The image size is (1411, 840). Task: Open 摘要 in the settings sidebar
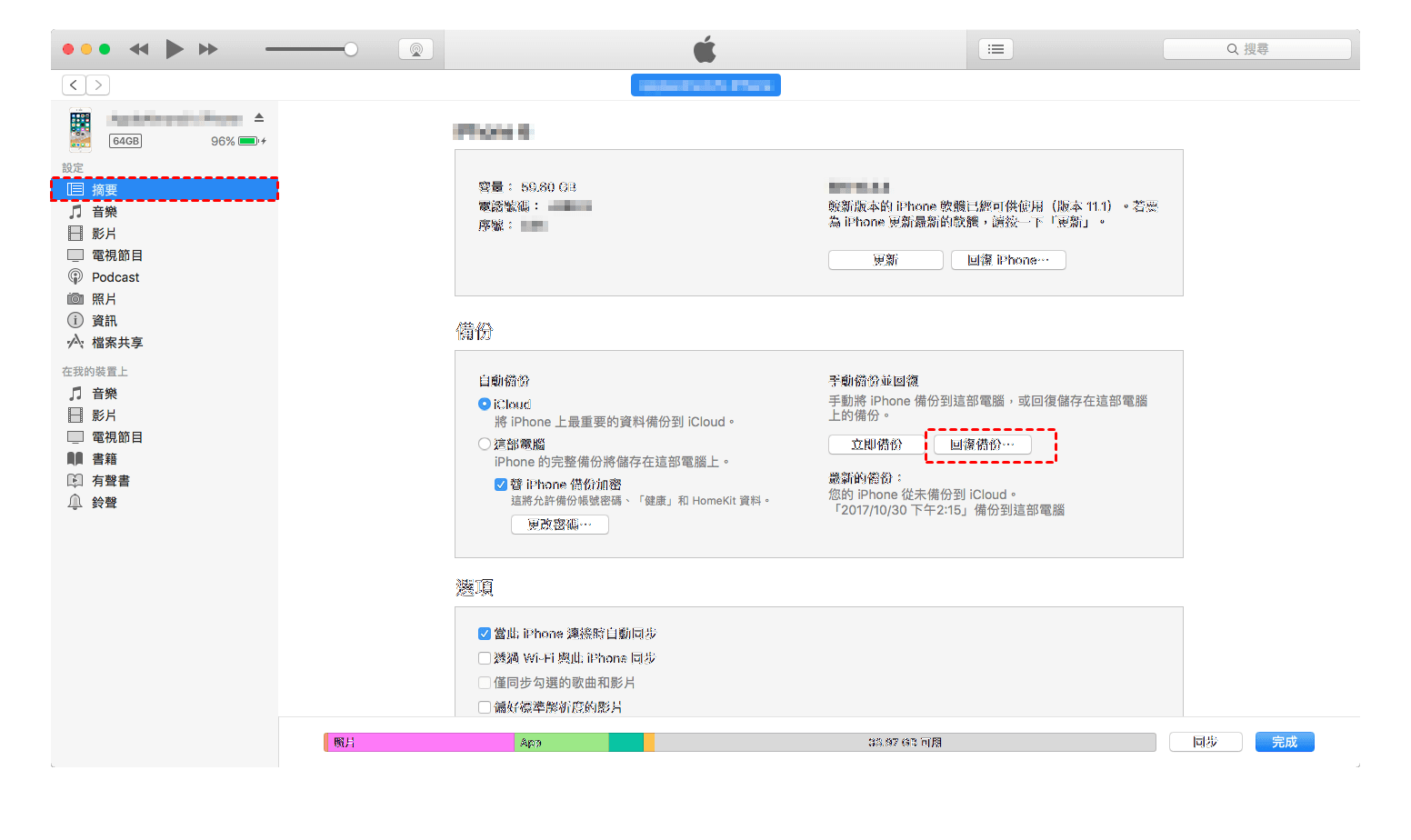click(x=165, y=189)
